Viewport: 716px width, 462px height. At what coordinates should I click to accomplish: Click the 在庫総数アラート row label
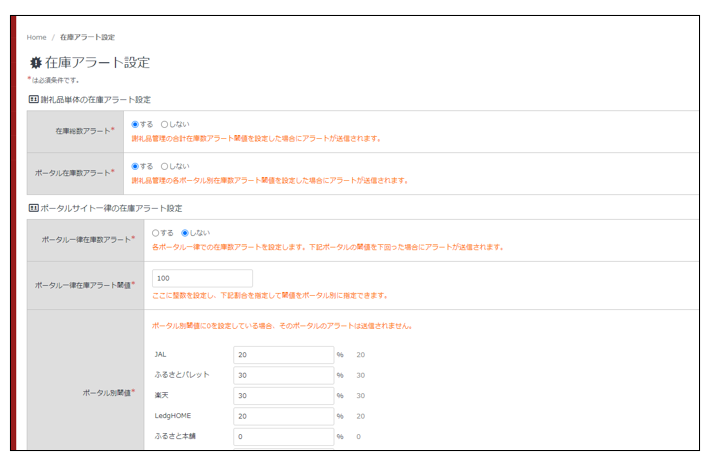click(x=83, y=131)
